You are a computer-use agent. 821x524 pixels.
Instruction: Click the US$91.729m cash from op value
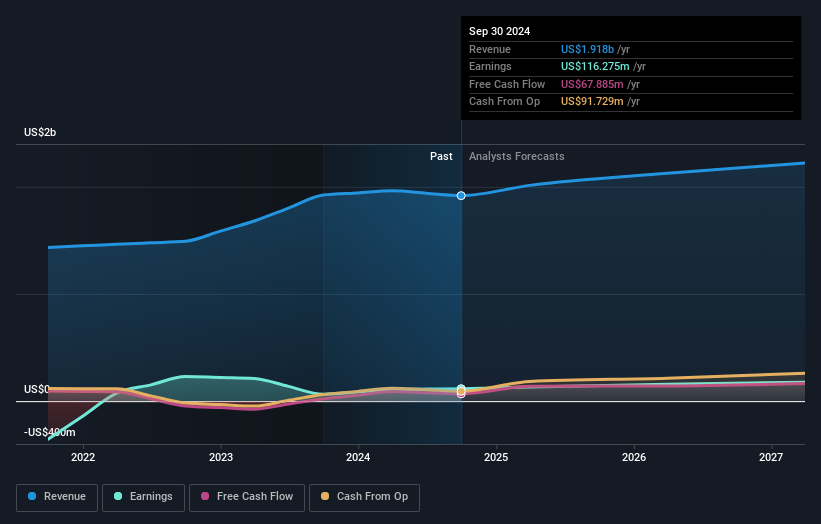592,102
